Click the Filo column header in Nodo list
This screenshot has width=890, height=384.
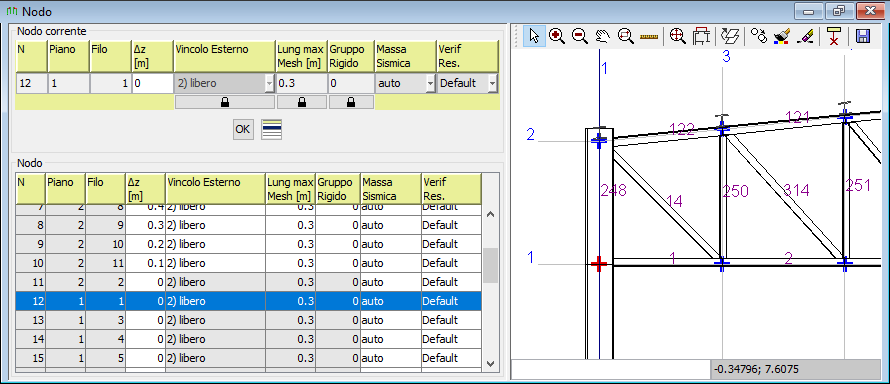pos(105,189)
